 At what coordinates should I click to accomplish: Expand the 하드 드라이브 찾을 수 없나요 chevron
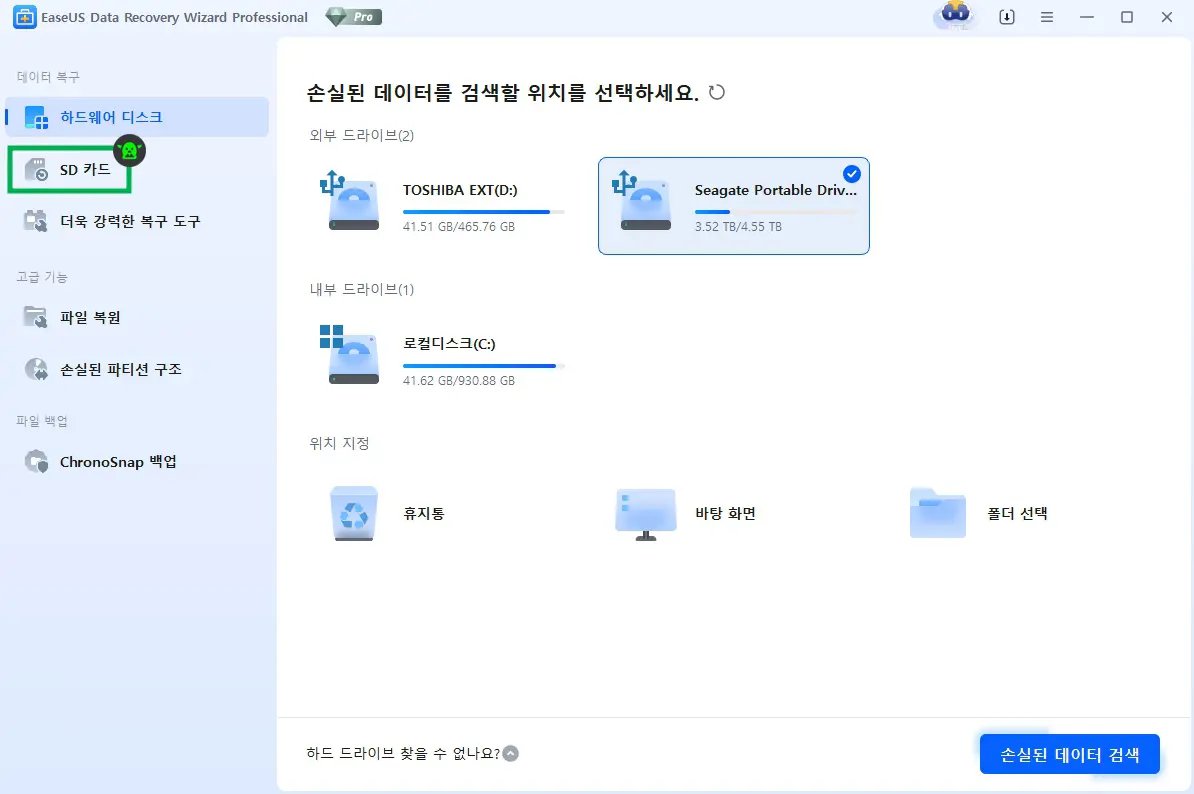pyautogui.click(x=511, y=754)
